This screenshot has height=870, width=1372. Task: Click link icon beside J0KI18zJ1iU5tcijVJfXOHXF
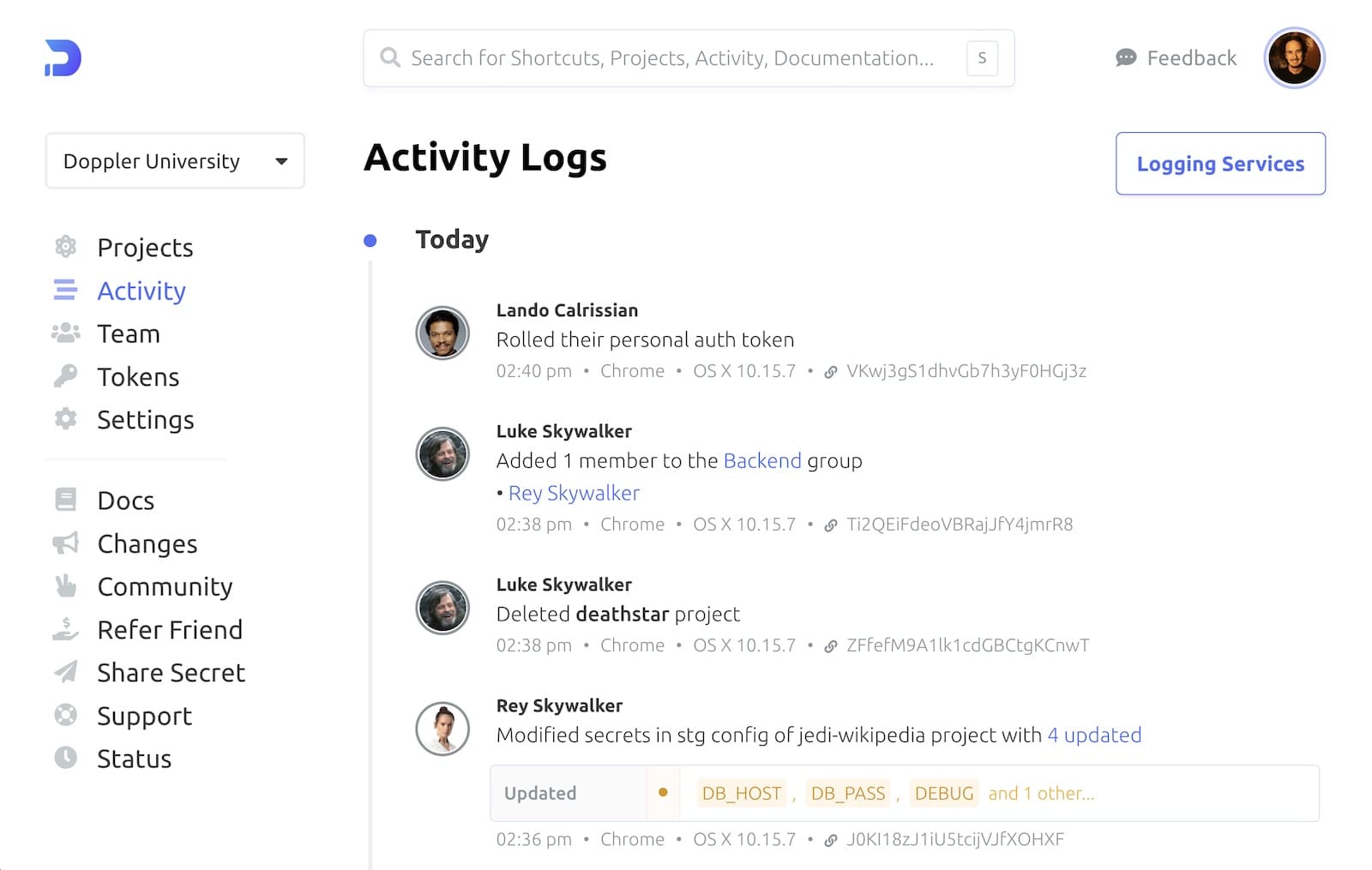[x=830, y=841]
